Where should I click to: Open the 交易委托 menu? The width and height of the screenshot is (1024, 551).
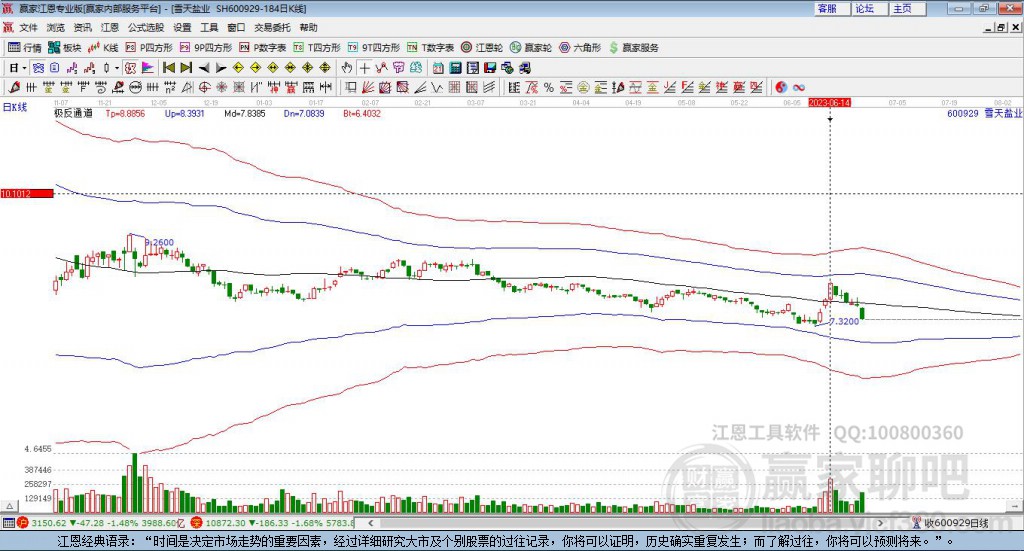(272, 27)
